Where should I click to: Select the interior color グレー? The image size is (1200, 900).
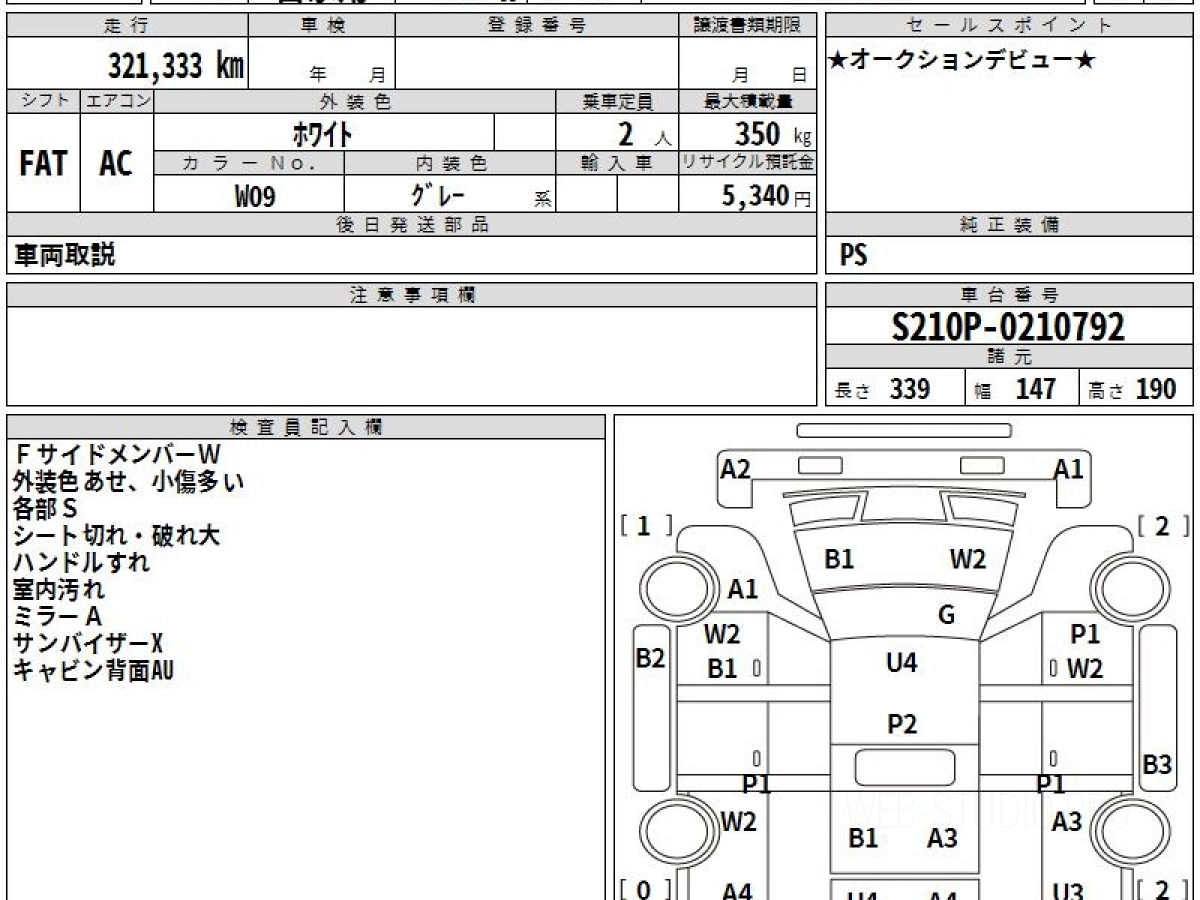pyautogui.click(x=438, y=195)
